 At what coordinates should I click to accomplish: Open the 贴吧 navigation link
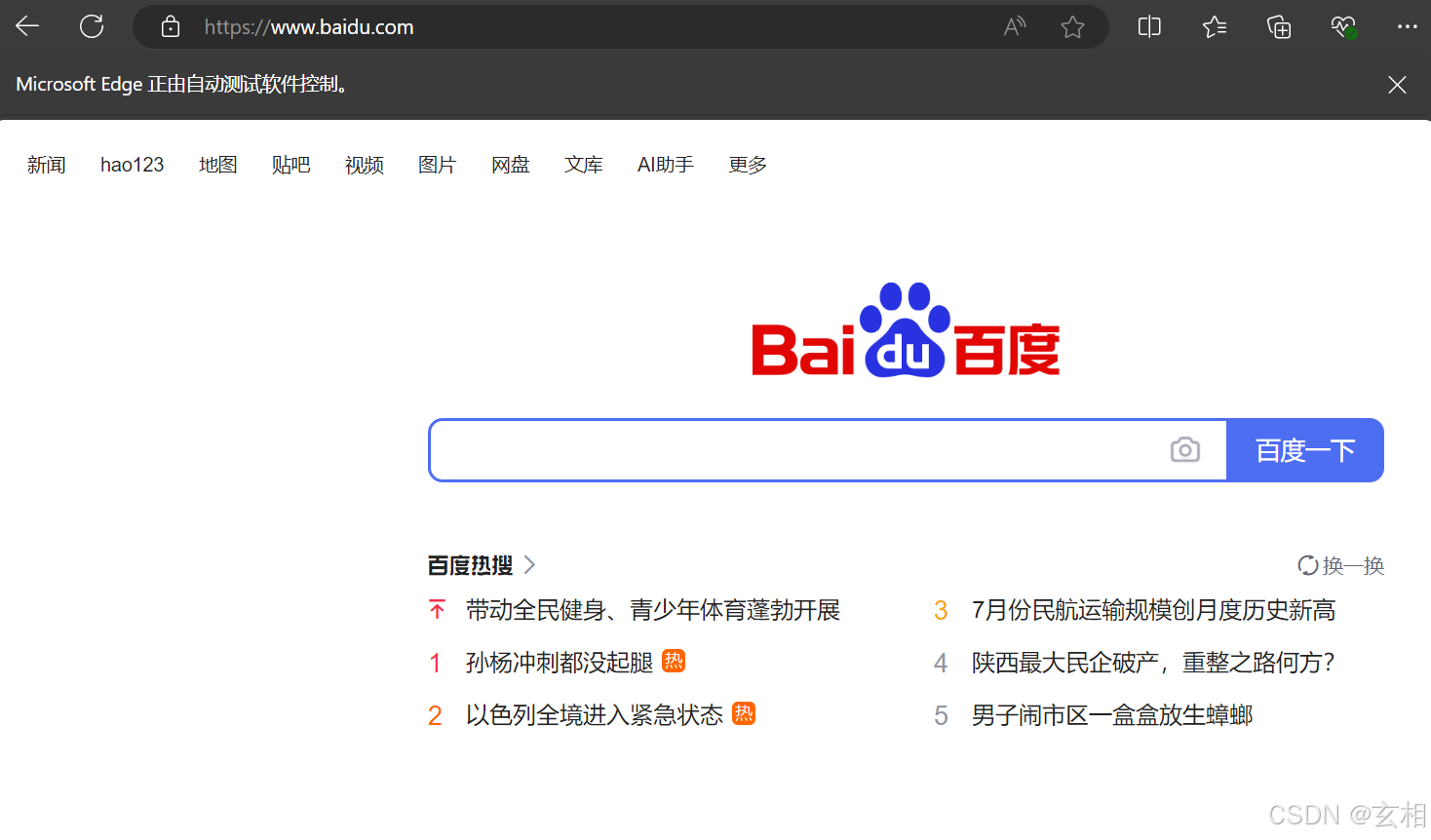(x=291, y=165)
